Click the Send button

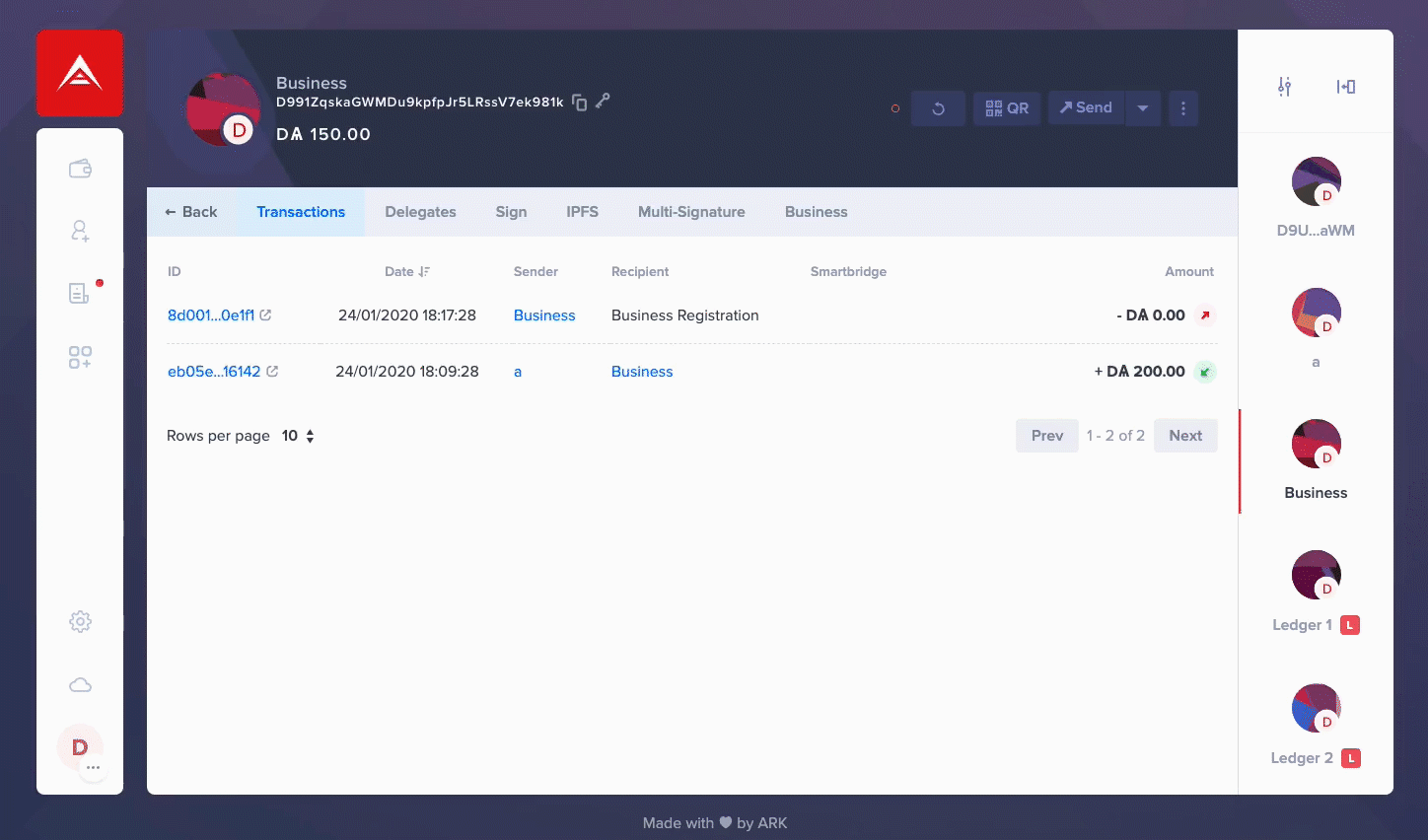tap(1086, 108)
